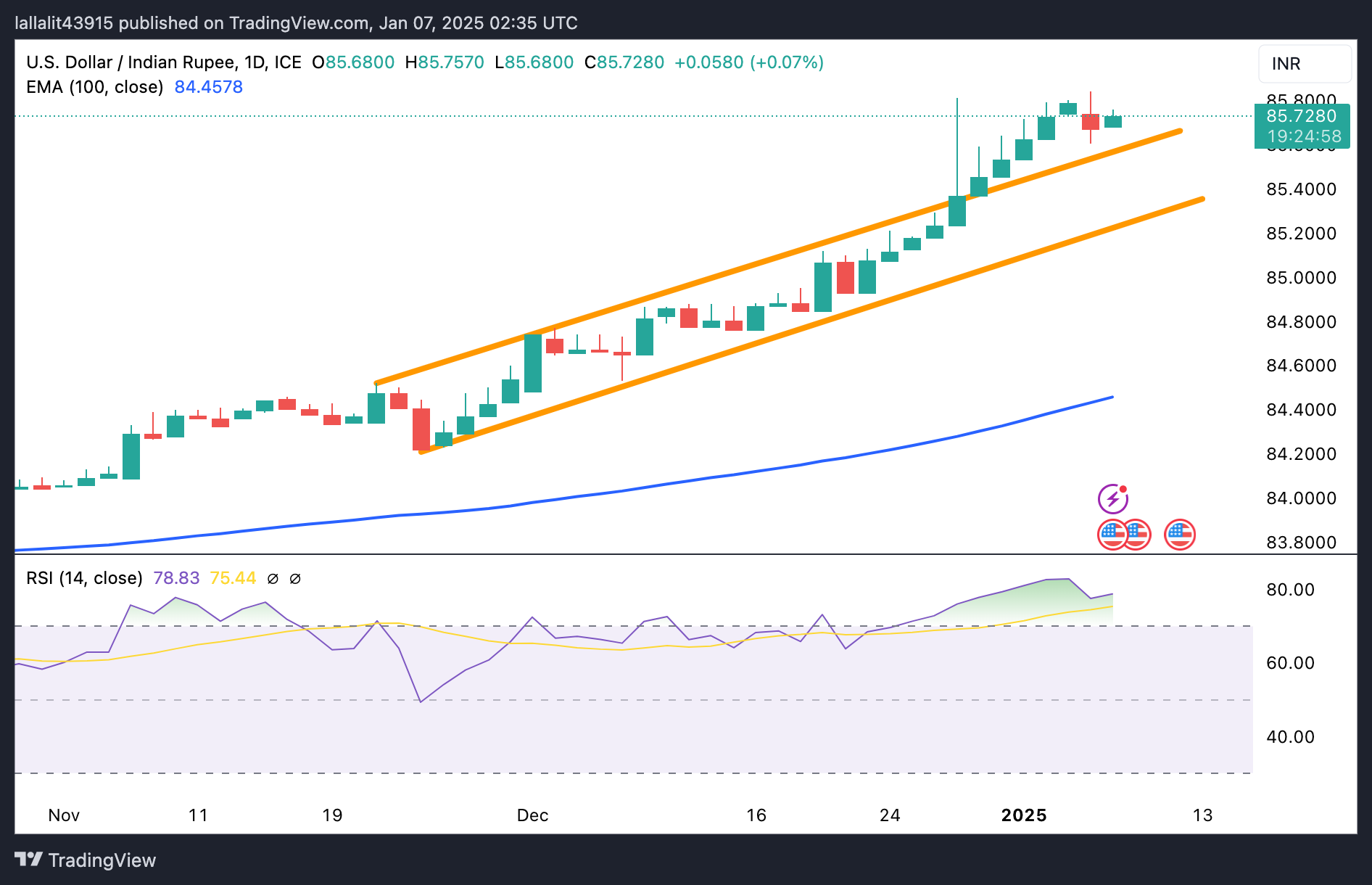Image resolution: width=1372 pixels, height=885 pixels.
Task: Click the blue EMA value 84.4578
Action: (208, 87)
